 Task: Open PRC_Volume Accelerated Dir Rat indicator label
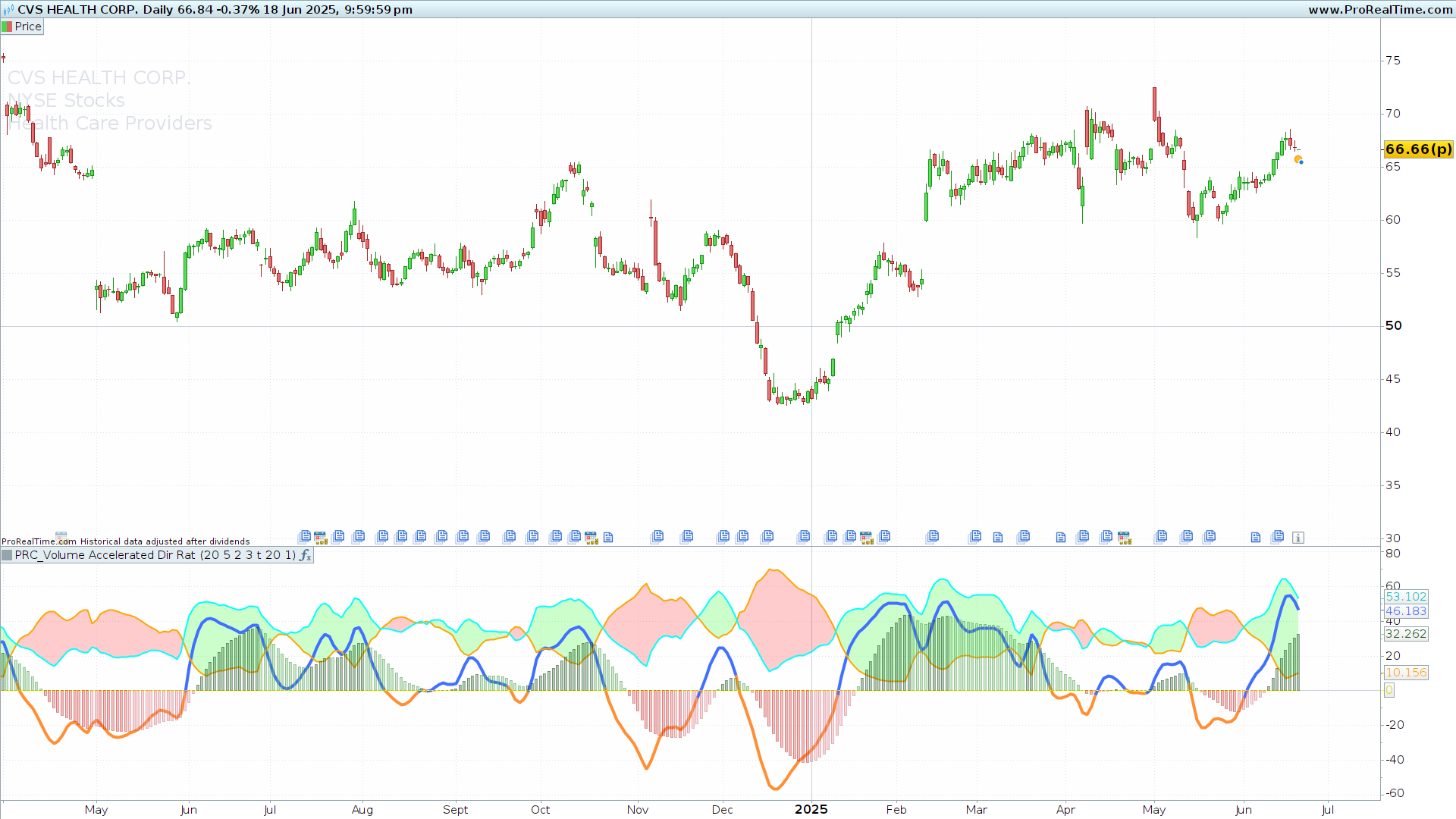[x=155, y=555]
